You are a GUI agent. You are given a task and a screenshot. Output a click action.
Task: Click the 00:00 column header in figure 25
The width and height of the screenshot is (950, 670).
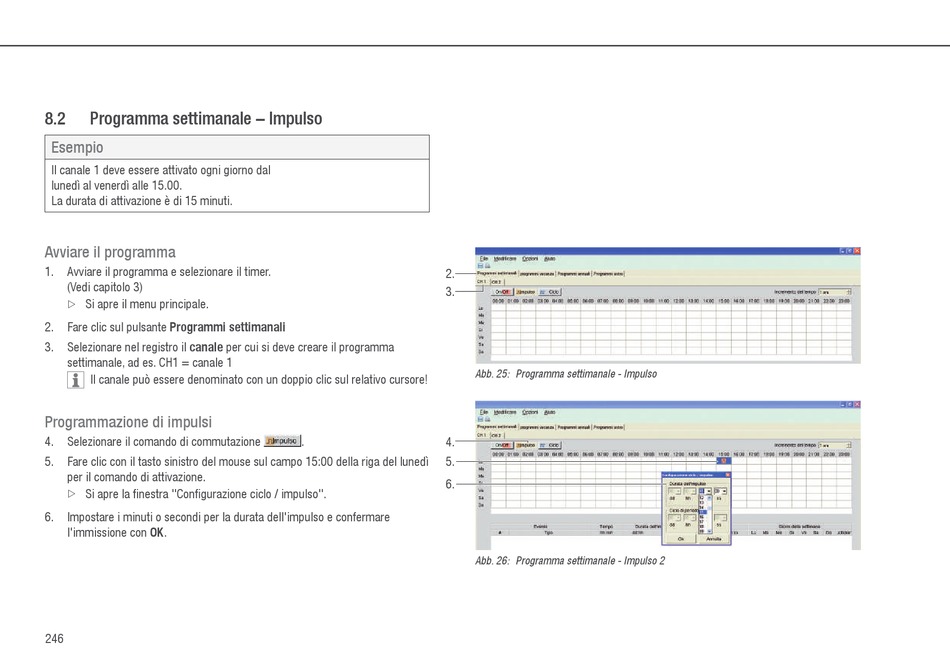(x=498, y=300)
